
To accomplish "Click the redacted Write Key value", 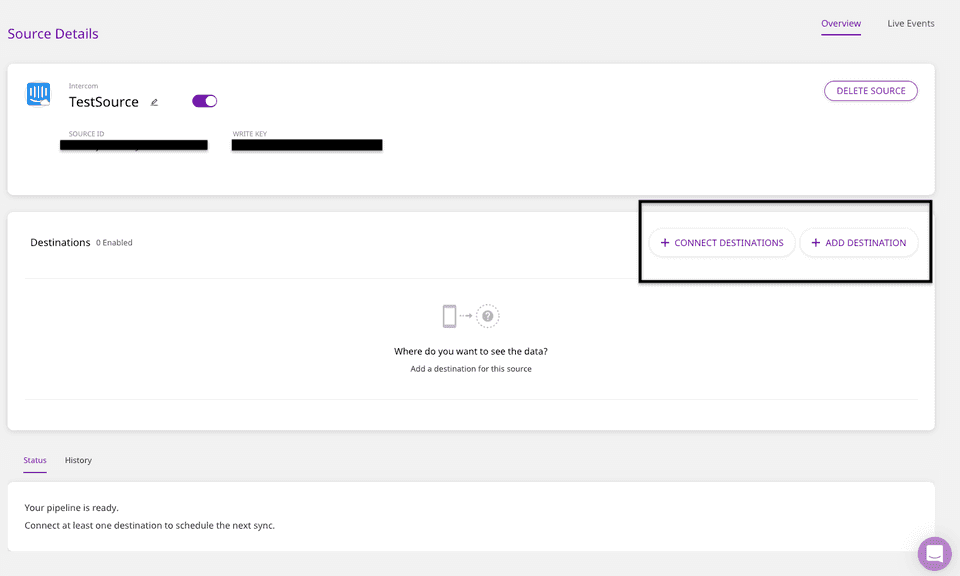I will click(307, 145).
